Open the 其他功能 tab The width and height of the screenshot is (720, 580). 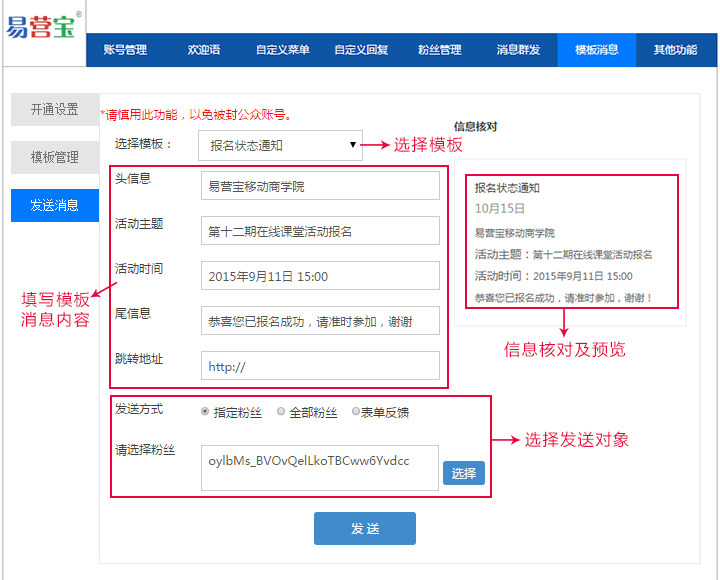pos(675,50)
